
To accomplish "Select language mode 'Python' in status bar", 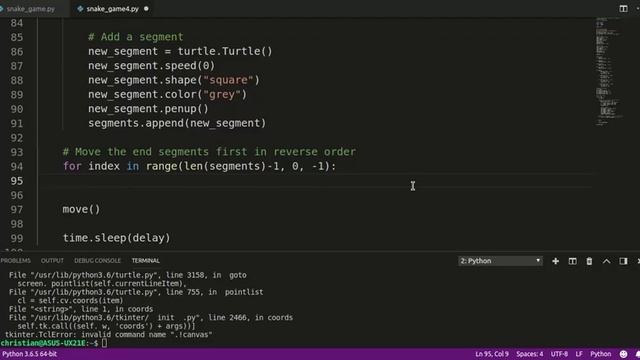I will click(x=601, y=354).
